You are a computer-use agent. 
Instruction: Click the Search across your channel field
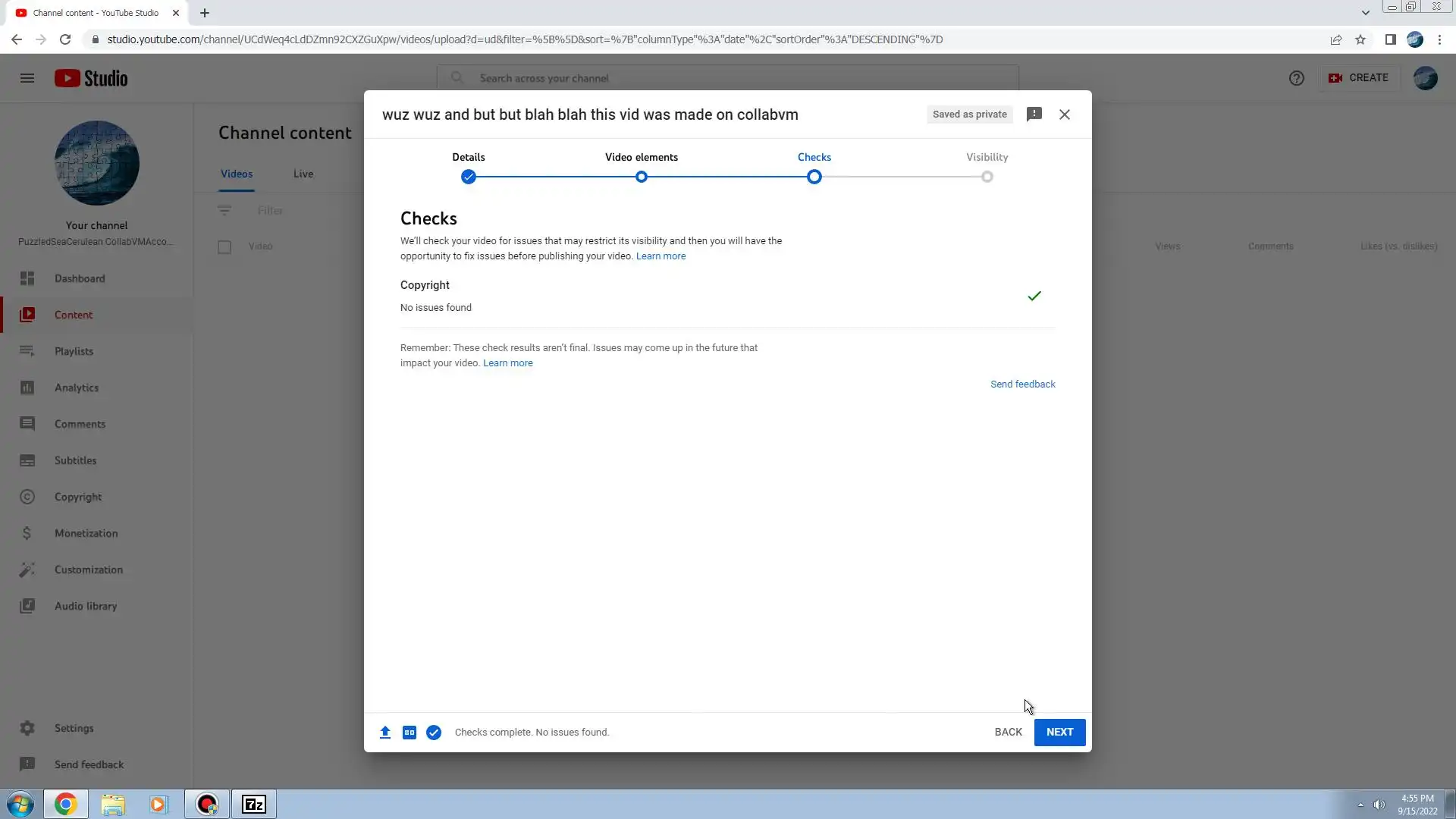point(728,78)
